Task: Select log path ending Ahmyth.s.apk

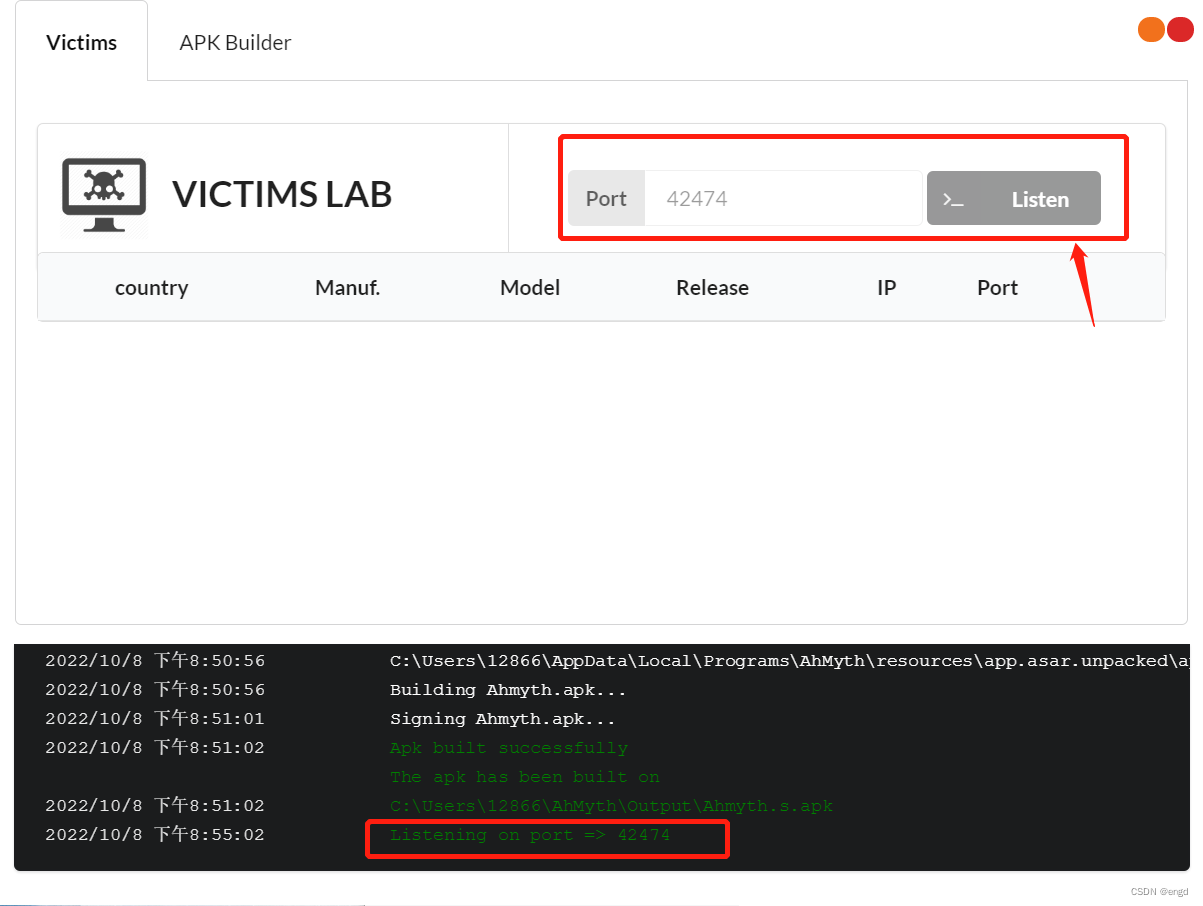Action: click(x=611, y=806)
